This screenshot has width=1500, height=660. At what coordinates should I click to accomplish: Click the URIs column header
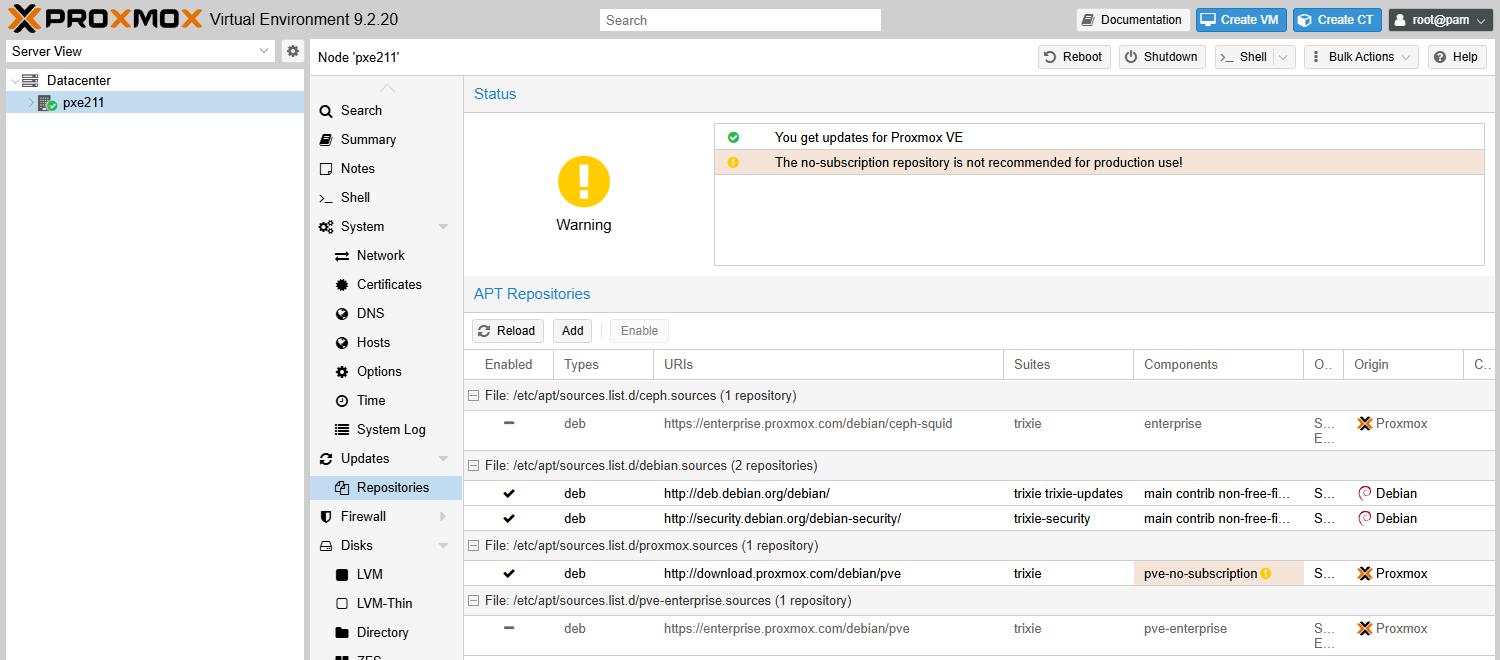pyautogui.click(x=828, y=365)
